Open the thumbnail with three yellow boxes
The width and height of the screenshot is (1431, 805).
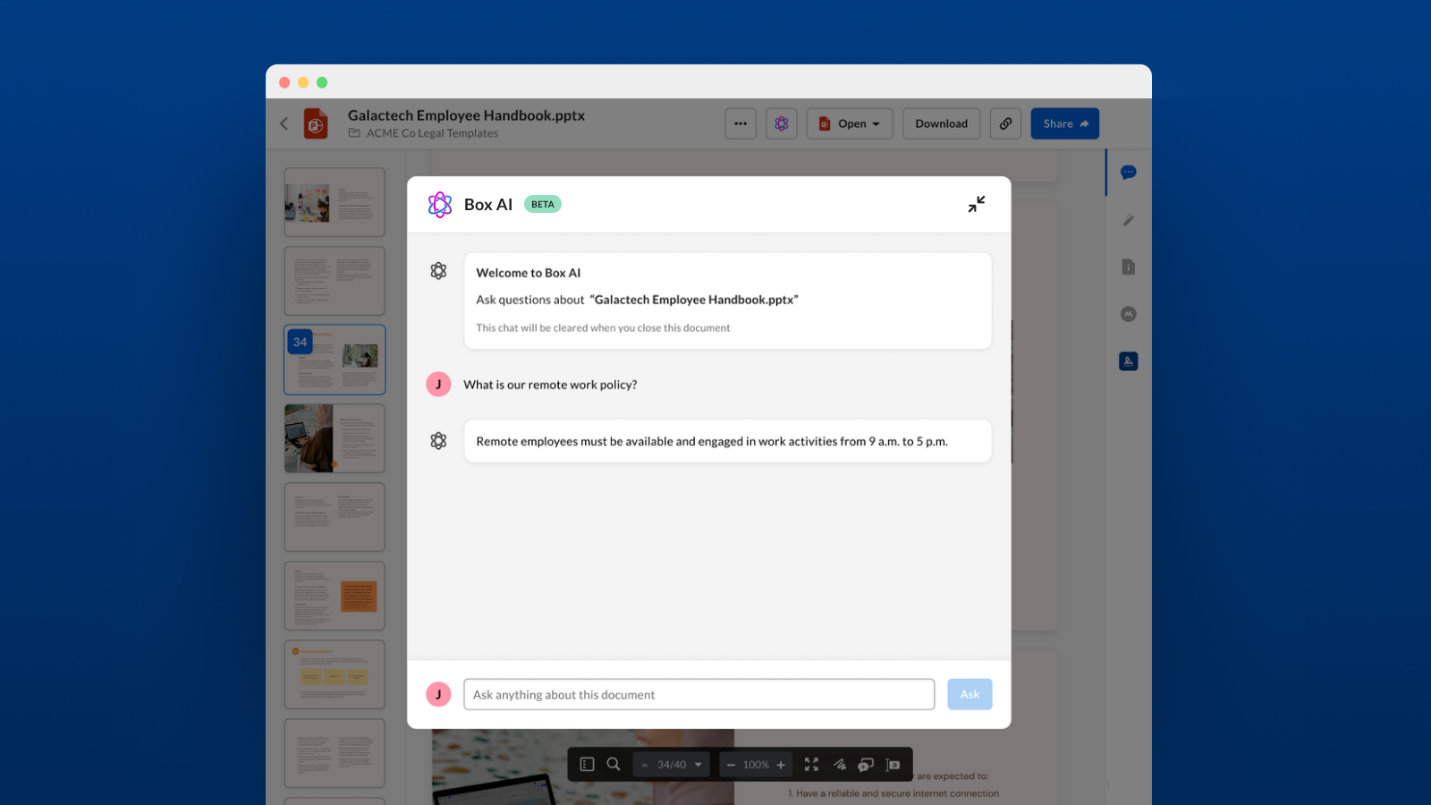[x=335, y=675]
